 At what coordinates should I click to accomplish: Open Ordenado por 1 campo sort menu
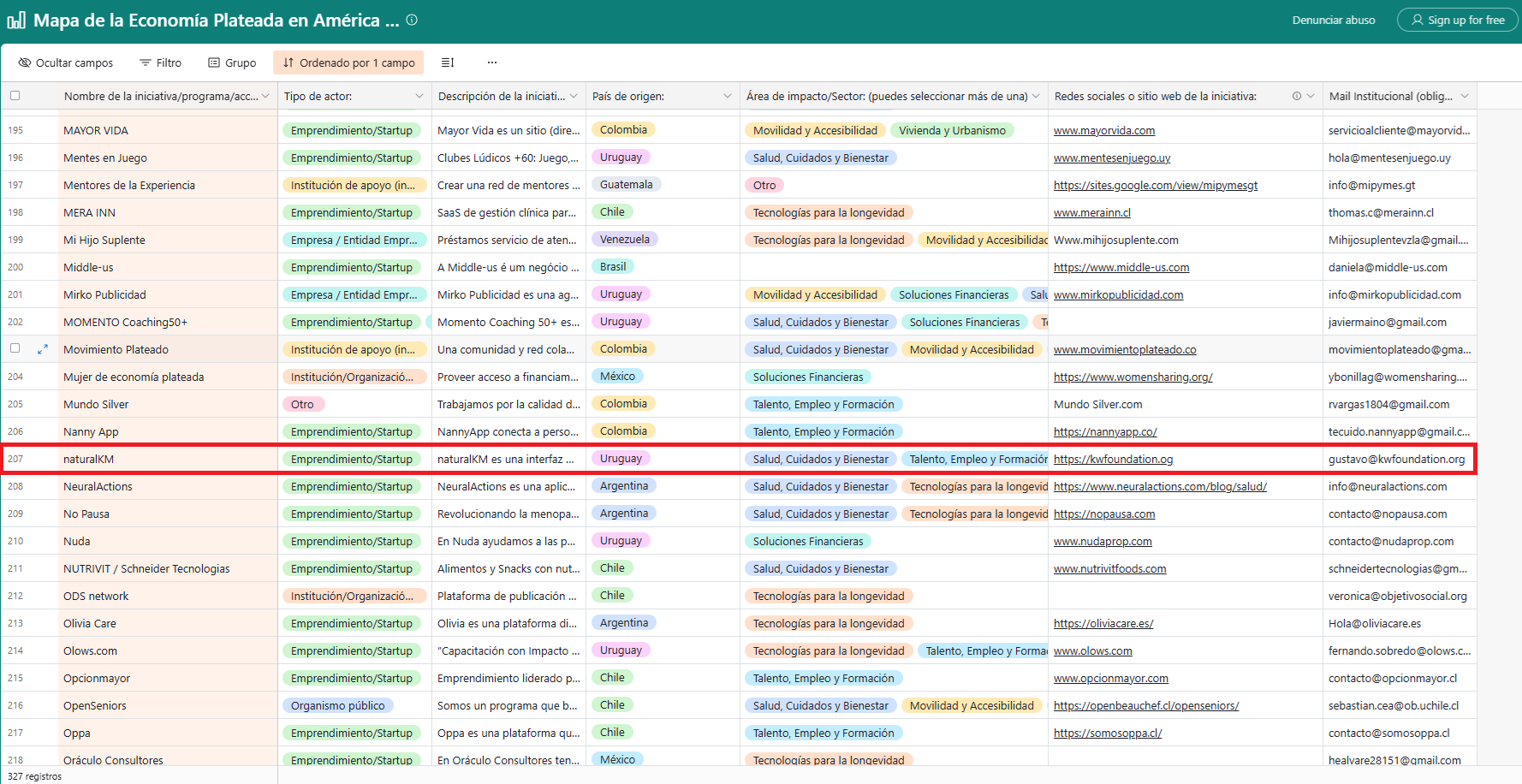coord(348,62)
